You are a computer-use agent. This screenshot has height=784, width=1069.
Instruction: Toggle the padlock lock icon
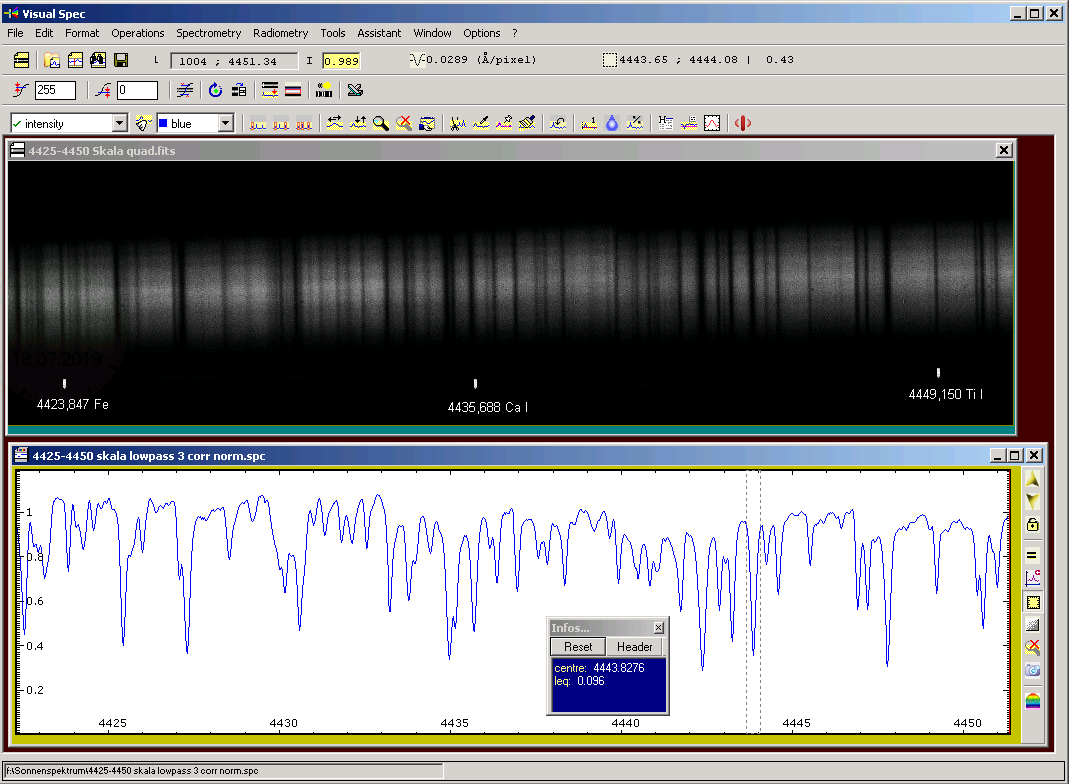(1033, 525)
